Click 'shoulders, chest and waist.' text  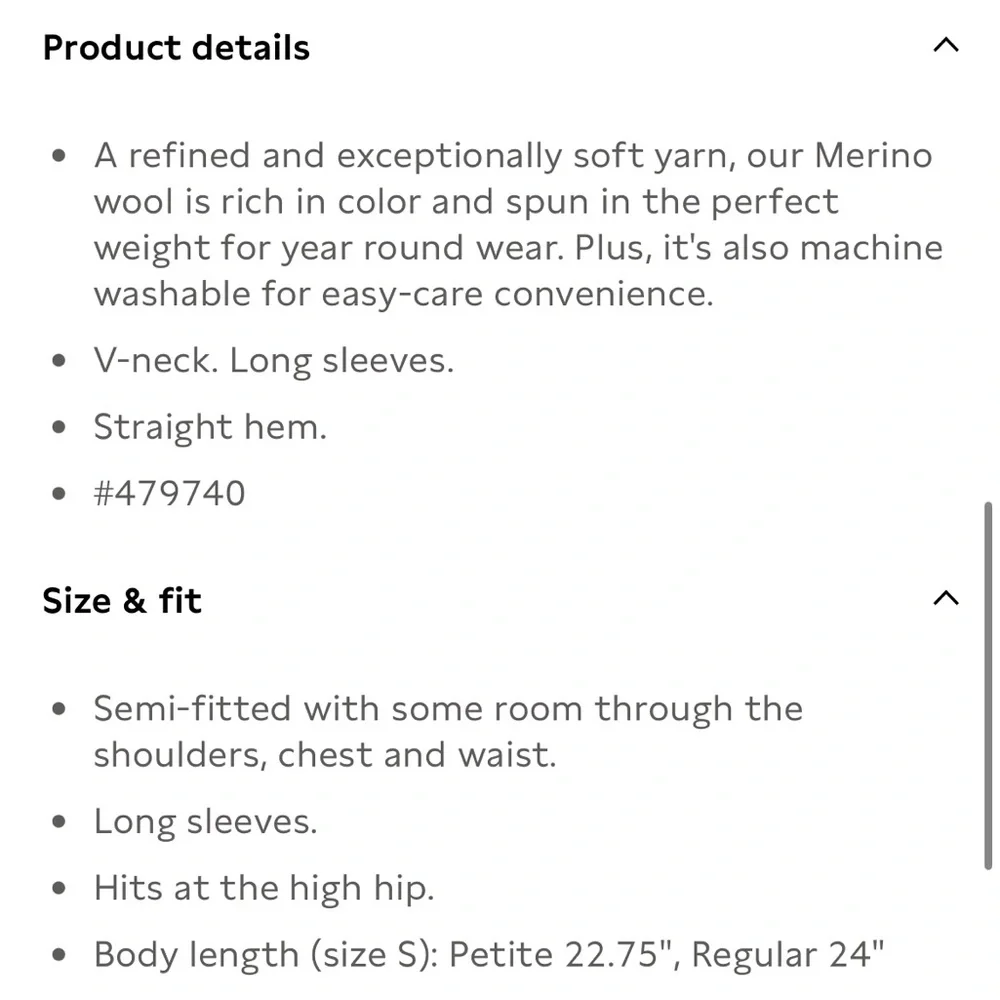coord(324,755)
